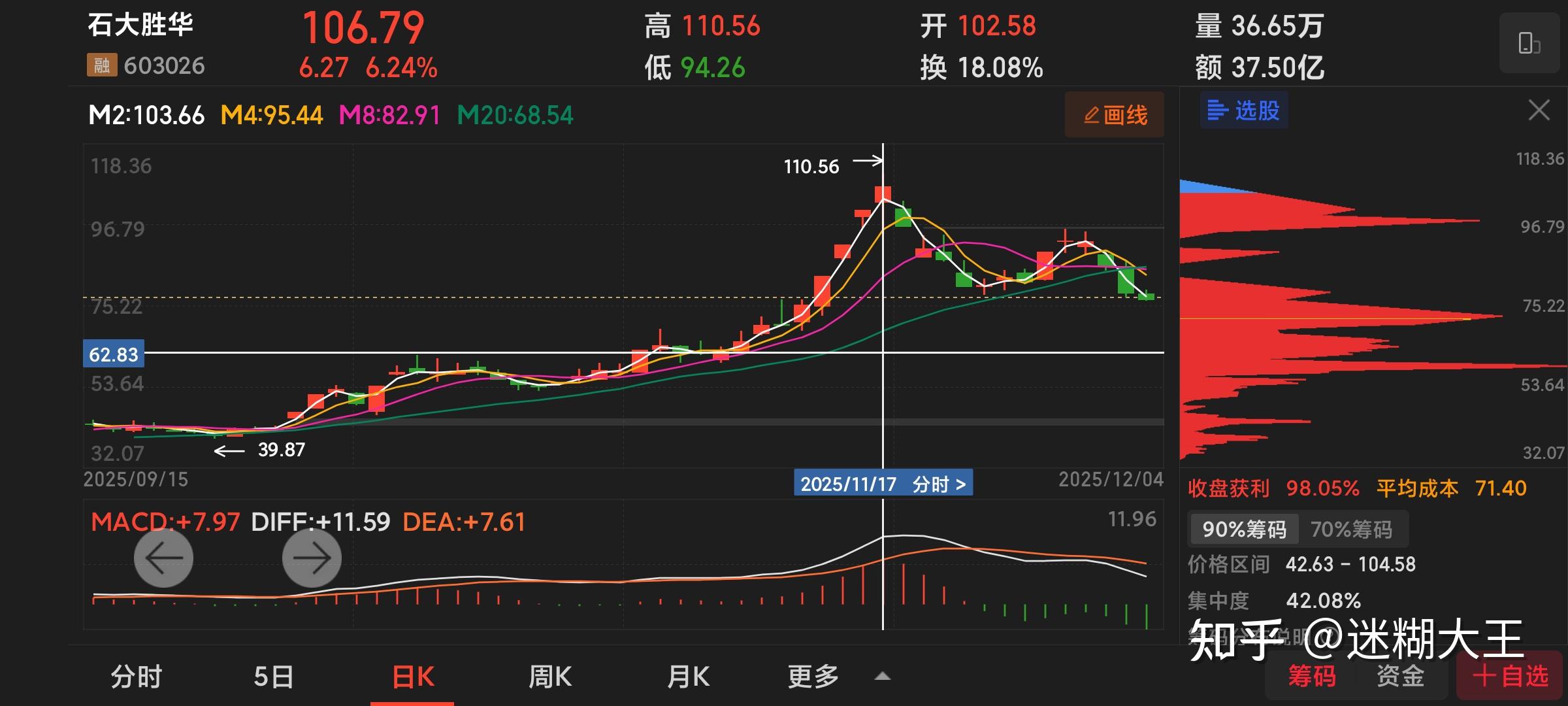Switch to 70%筹码 option
Viewport: 1568px width, 706px height.
(1351, 529)
